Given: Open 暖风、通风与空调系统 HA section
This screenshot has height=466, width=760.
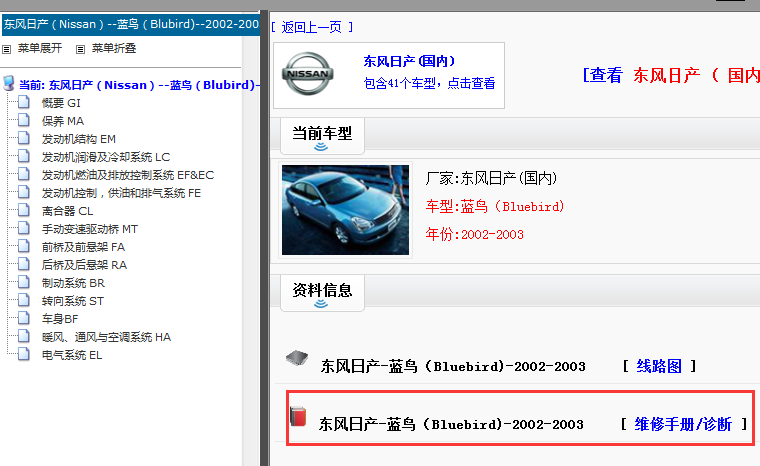Looking at the screenshot, I should point(106,337).
